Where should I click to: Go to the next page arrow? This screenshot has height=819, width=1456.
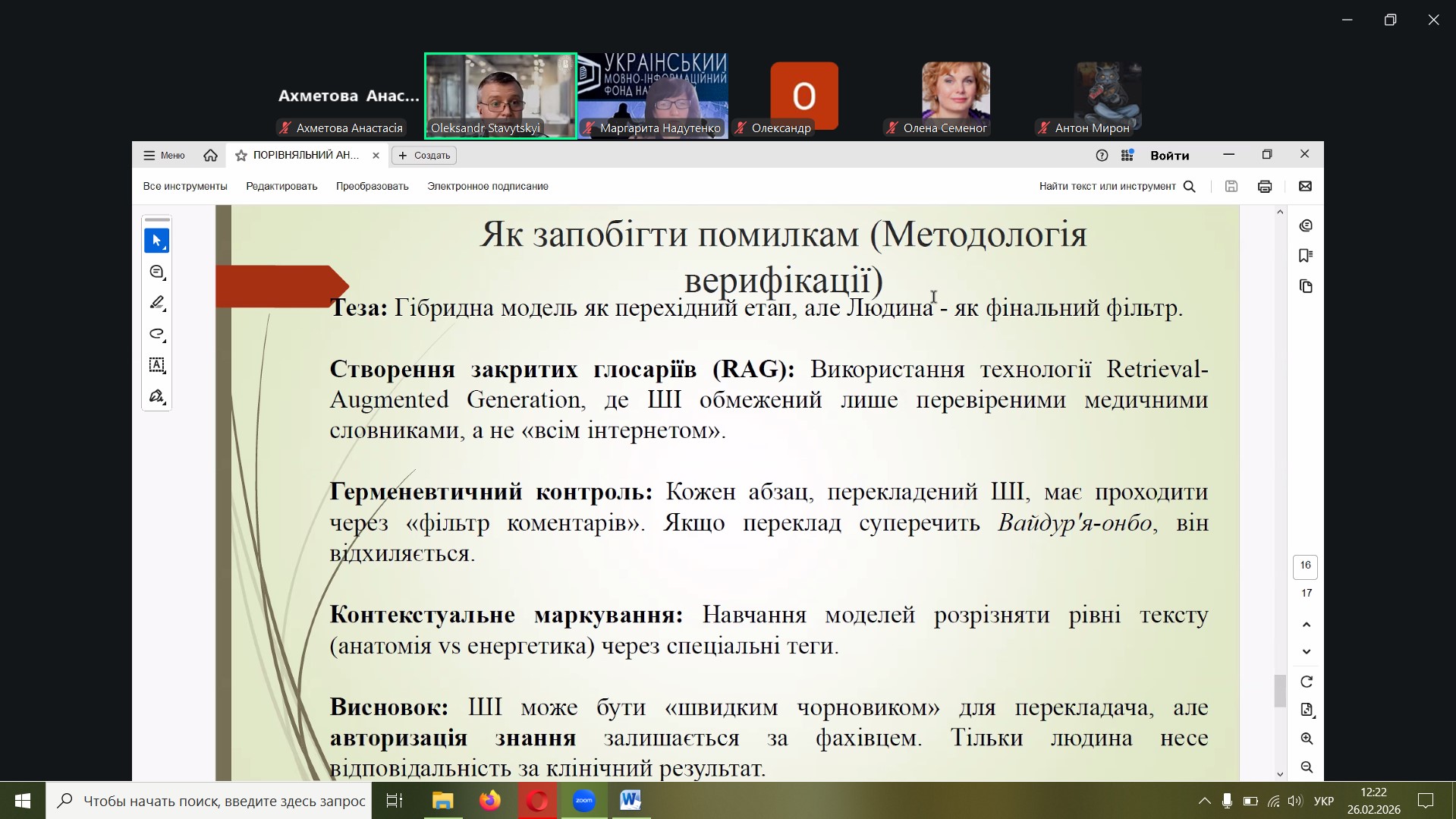(1306, 652)
